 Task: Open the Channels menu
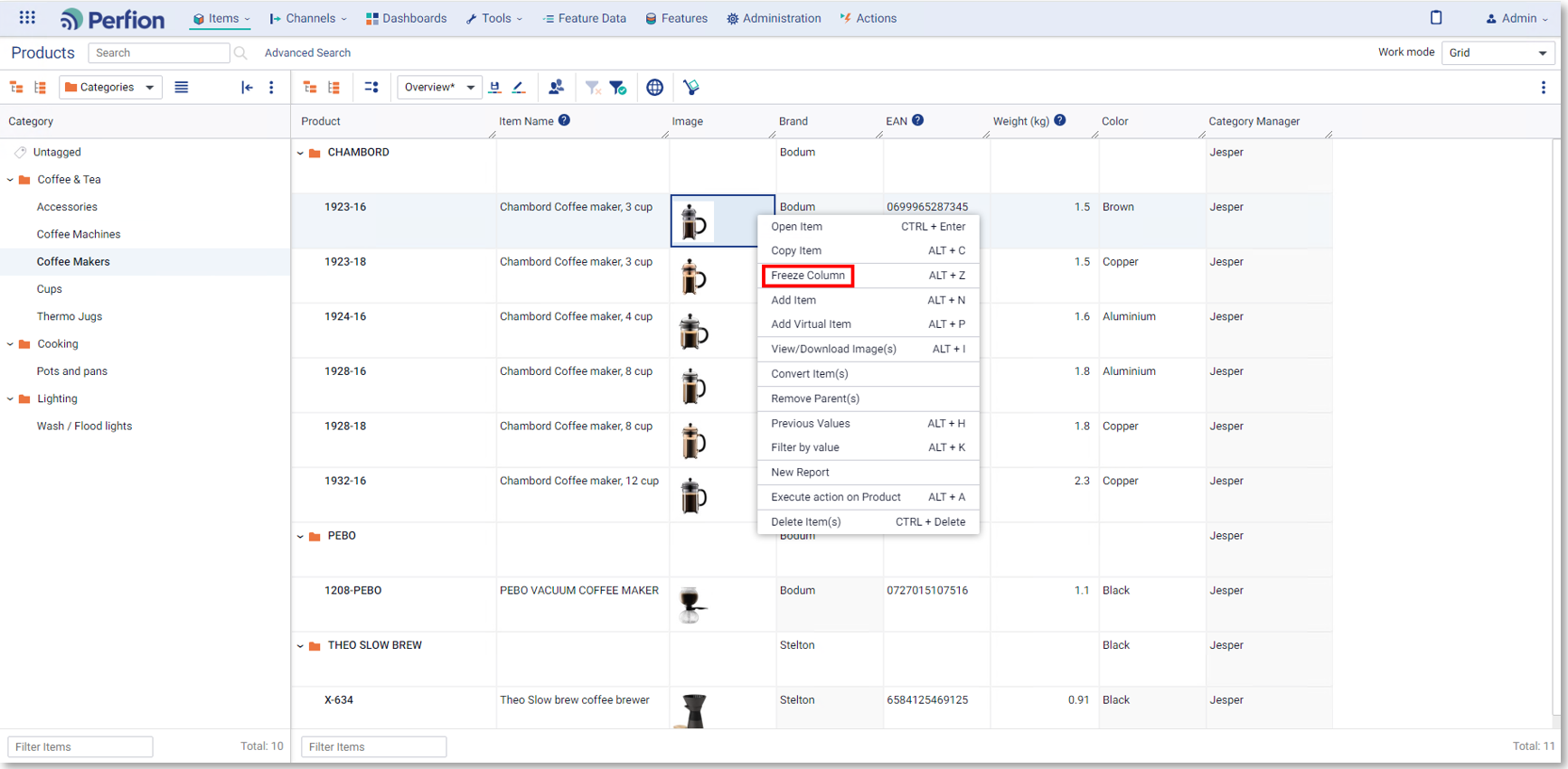coord(307,18)
